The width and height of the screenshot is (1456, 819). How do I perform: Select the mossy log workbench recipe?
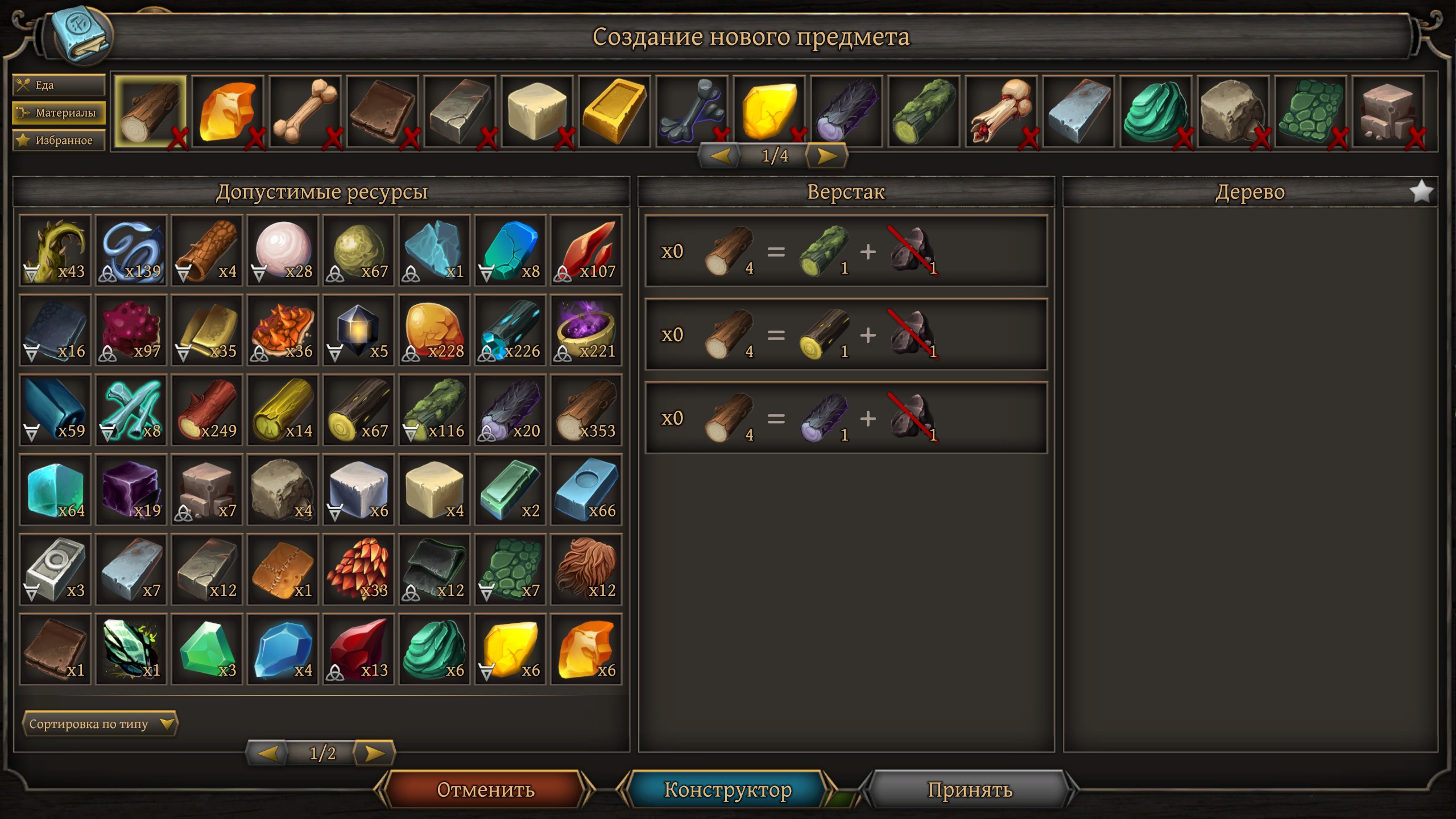846,251
